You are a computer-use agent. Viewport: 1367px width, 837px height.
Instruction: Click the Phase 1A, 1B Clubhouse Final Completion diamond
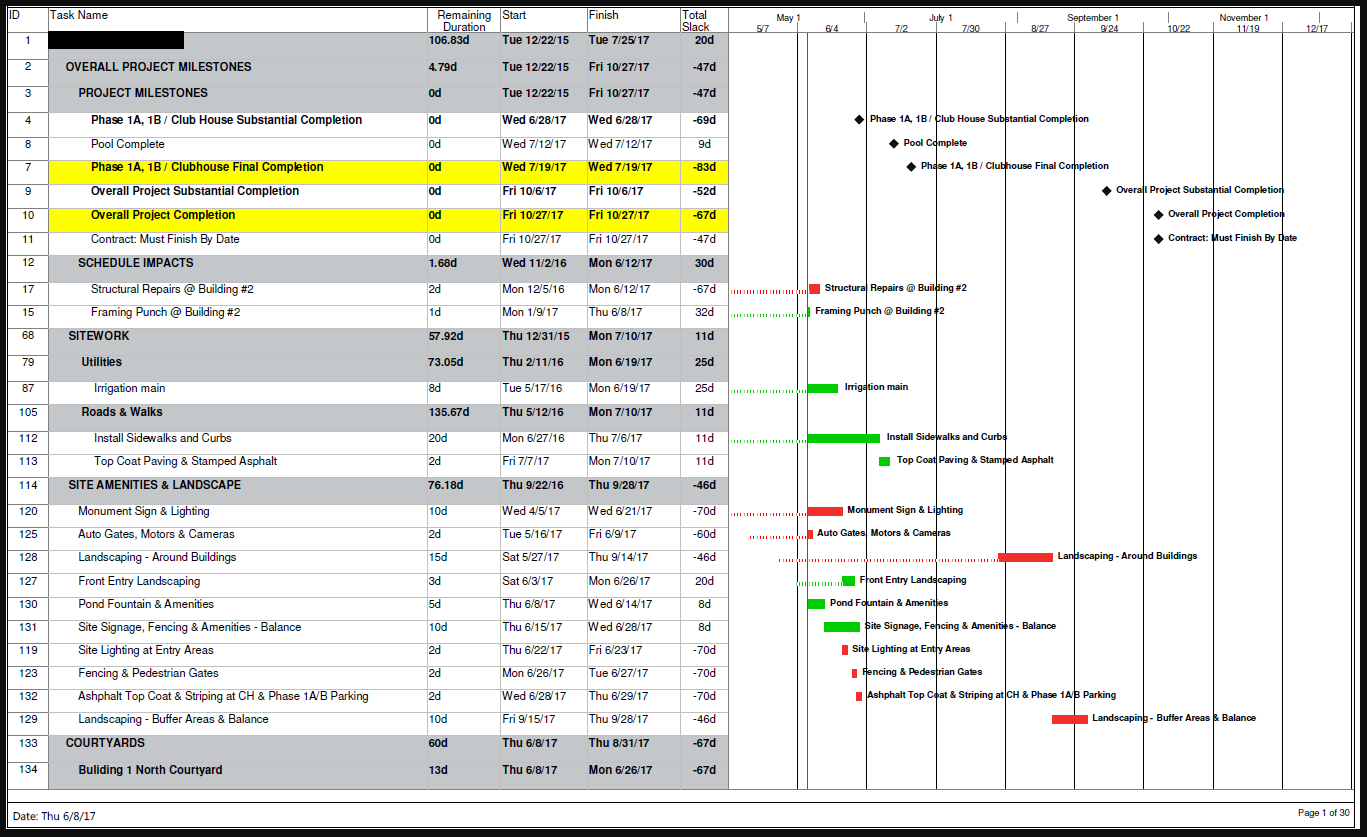909,166
